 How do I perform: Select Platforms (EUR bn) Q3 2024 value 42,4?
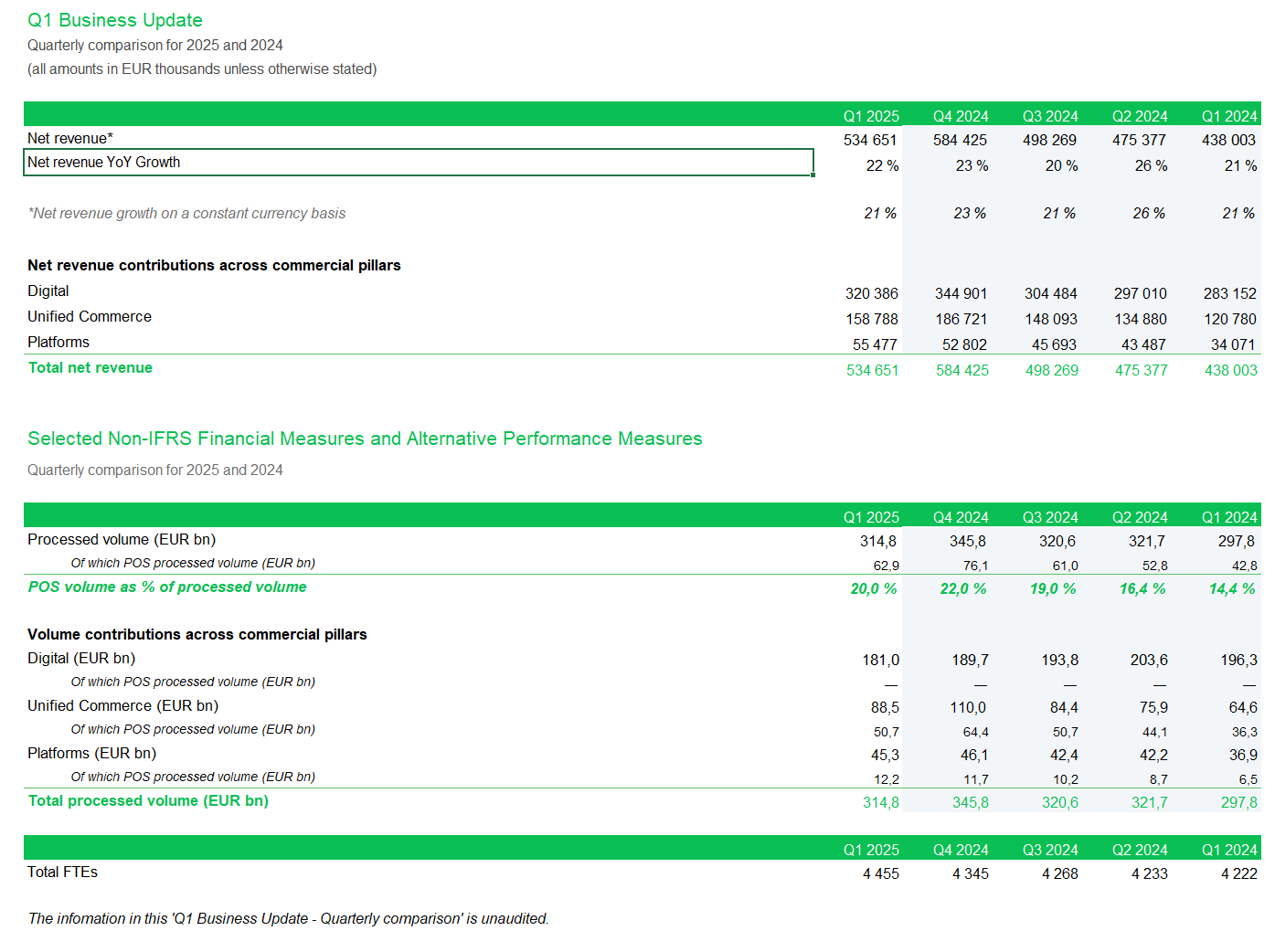point(1063,756)
